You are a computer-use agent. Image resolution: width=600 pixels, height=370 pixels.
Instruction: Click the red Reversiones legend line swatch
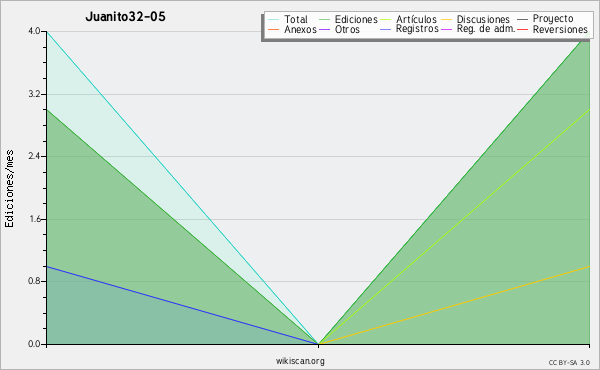(x=522, y=29)
